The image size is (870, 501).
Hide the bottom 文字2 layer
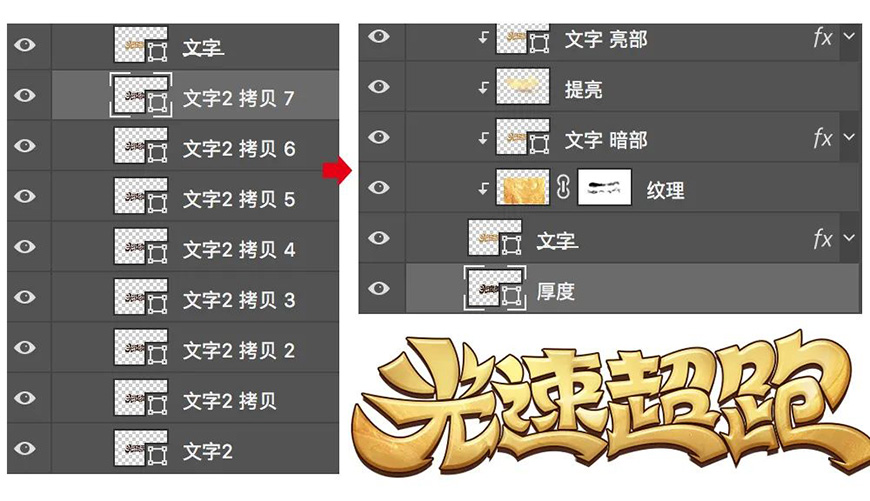tap(25, 448)
